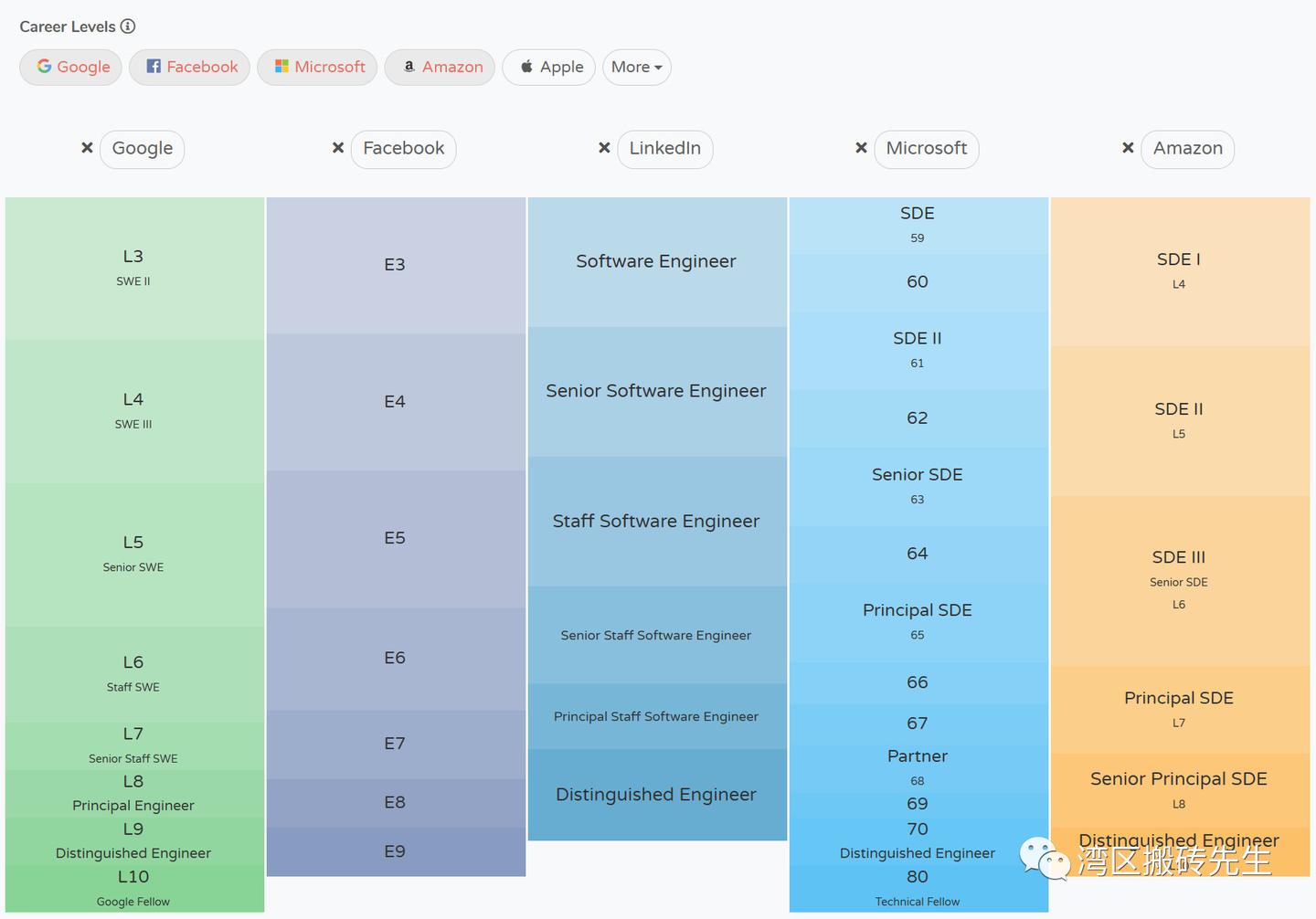The height and width of the screenshot is (919, 1316).
Task: Select Facebook E3 level block
Action: (396, 265)
